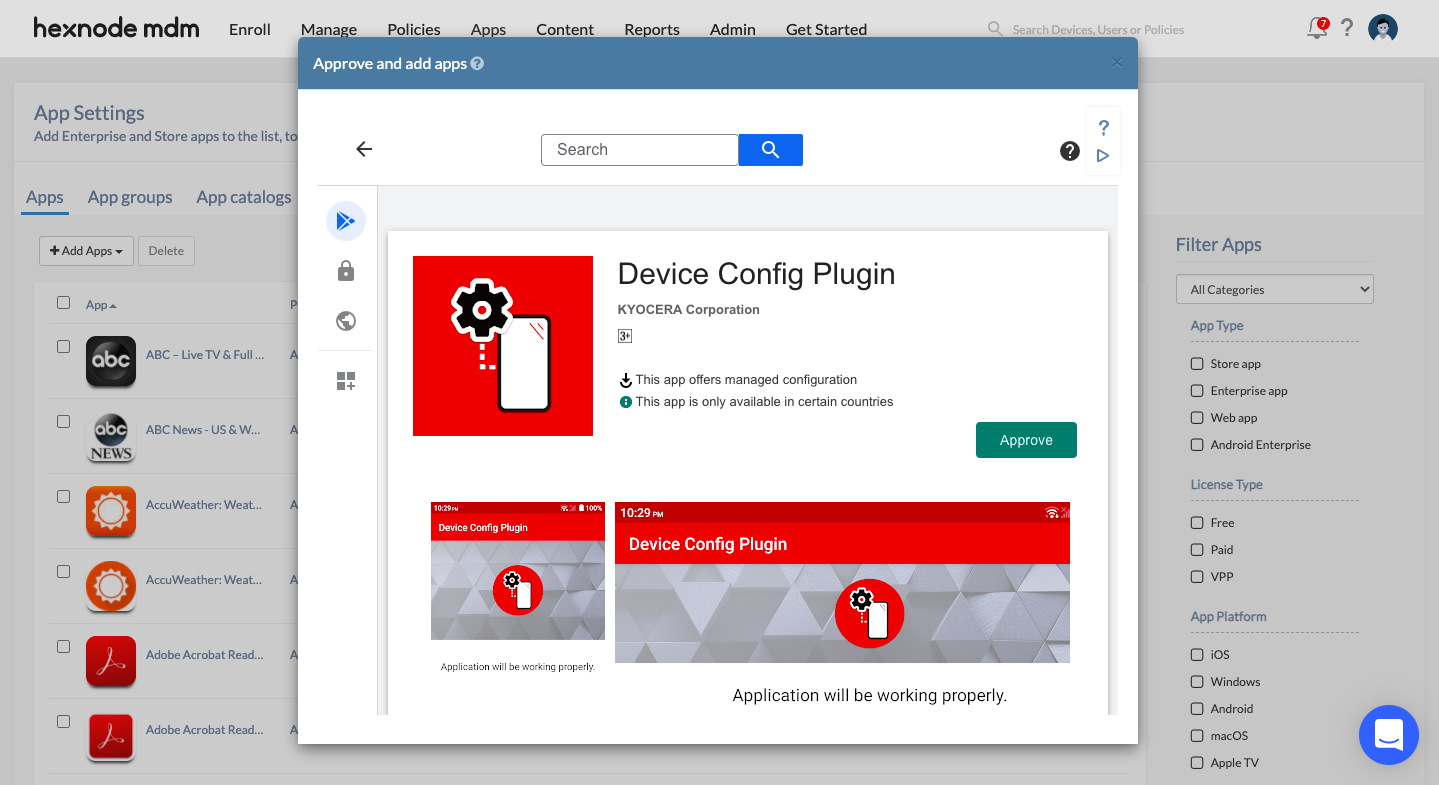
Task: Click the Play store Search field
Action: click(640, 149)
